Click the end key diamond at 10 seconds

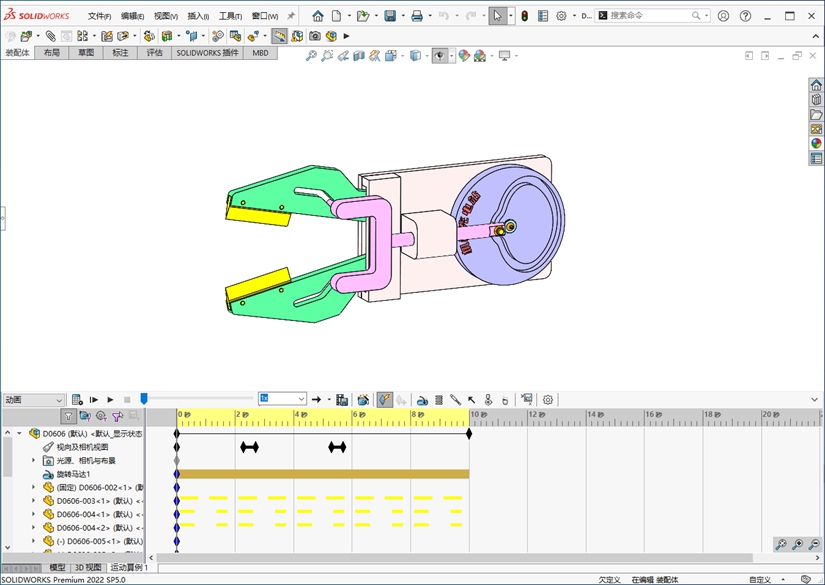coord(469,433)
